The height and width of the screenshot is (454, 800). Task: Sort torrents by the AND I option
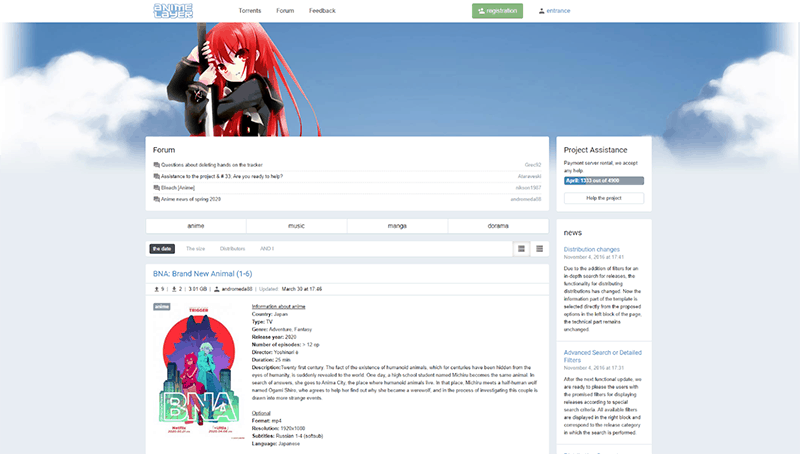click(267, 249)
